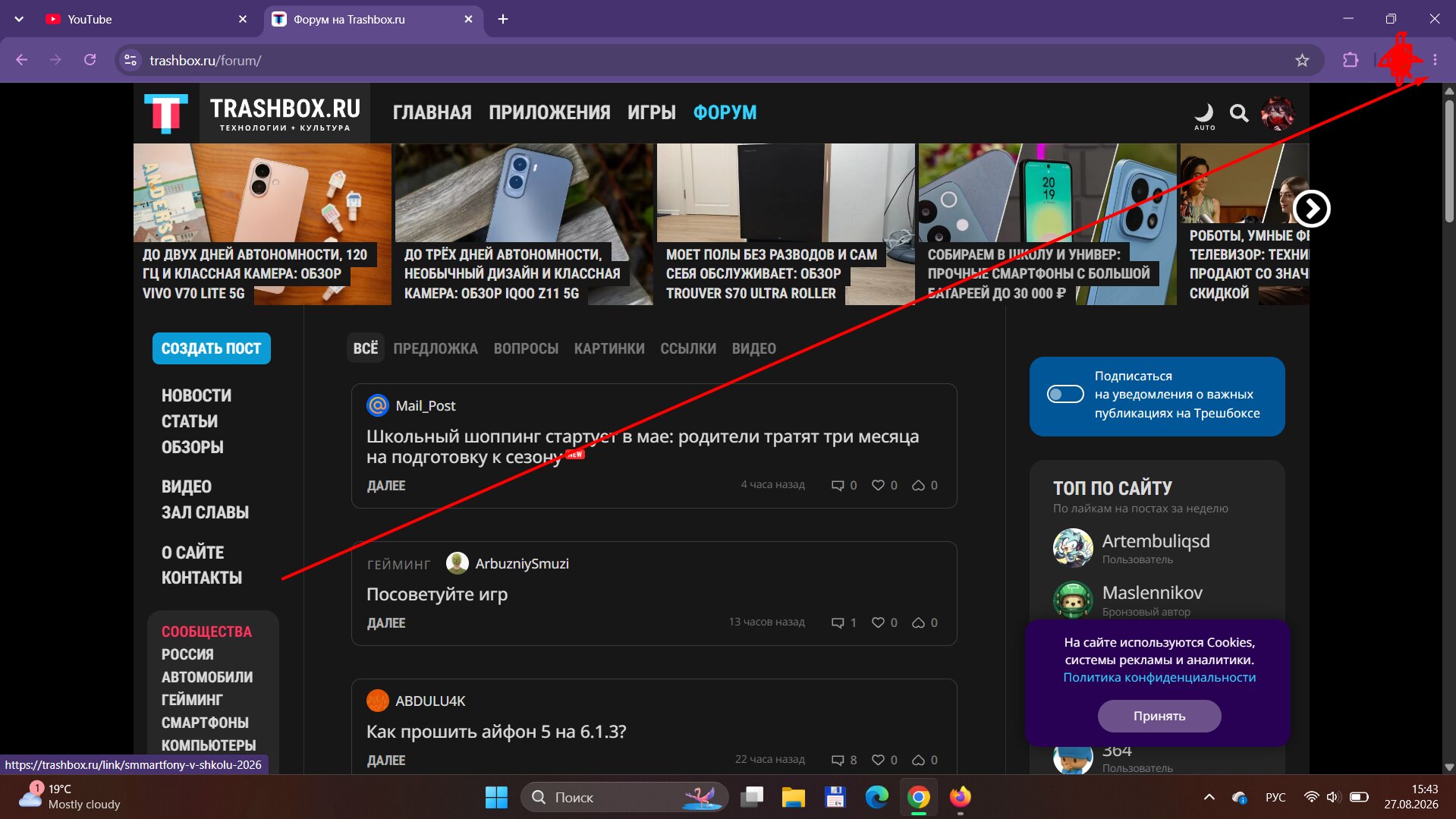
Task: Enable the notifications subscription switch
Action: [1064, 394]
